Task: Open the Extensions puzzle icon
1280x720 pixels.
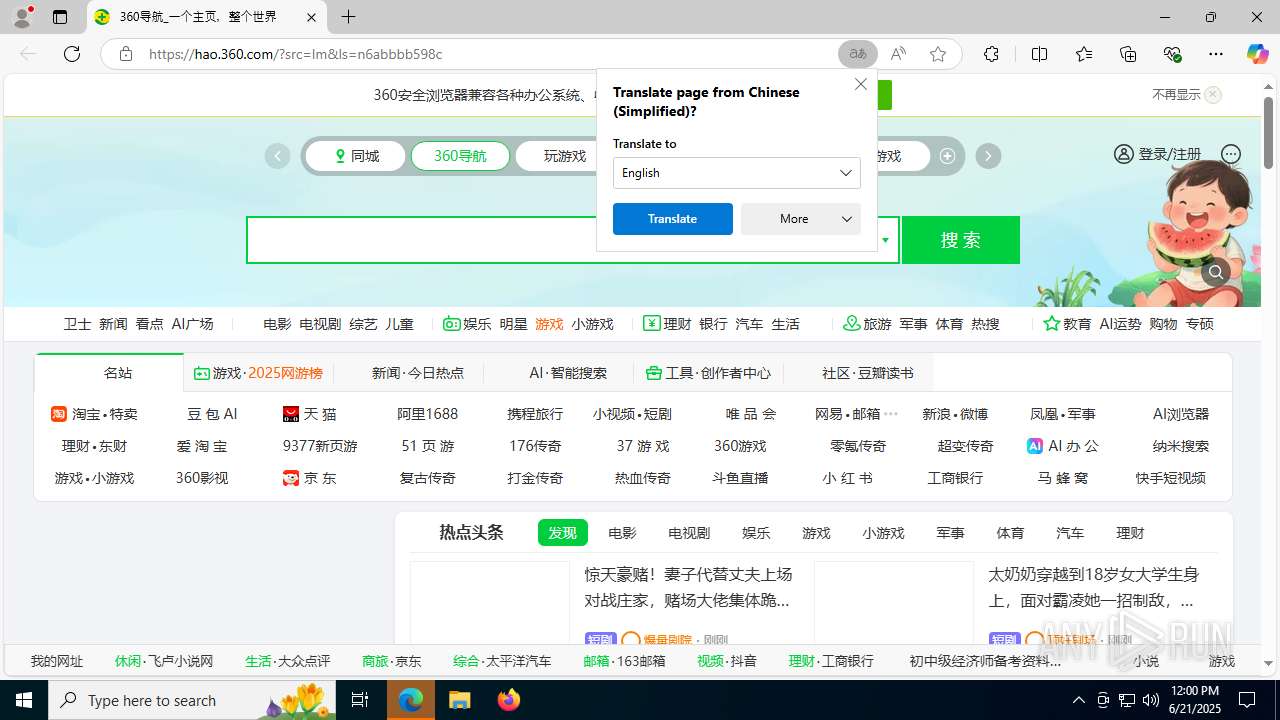Action: [x=991, y=54]
